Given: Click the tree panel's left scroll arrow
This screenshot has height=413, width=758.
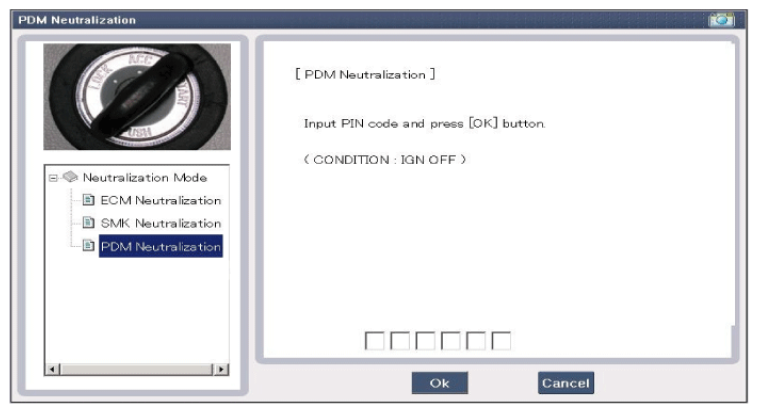Looking at the screenshot, I should [x=51, y=370].
